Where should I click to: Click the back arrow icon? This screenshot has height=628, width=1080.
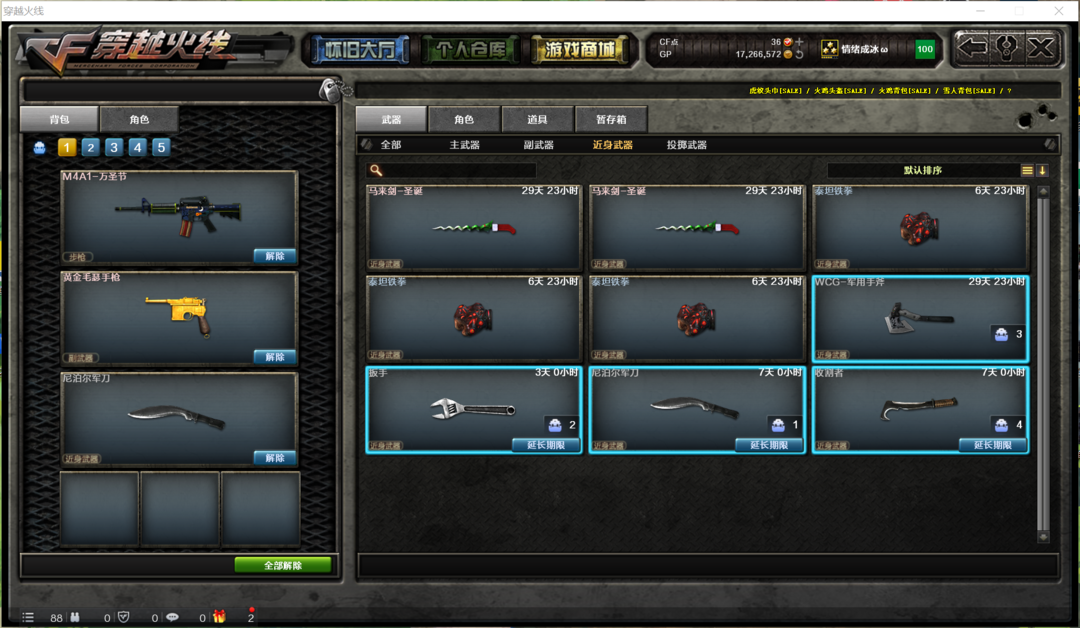973,48
